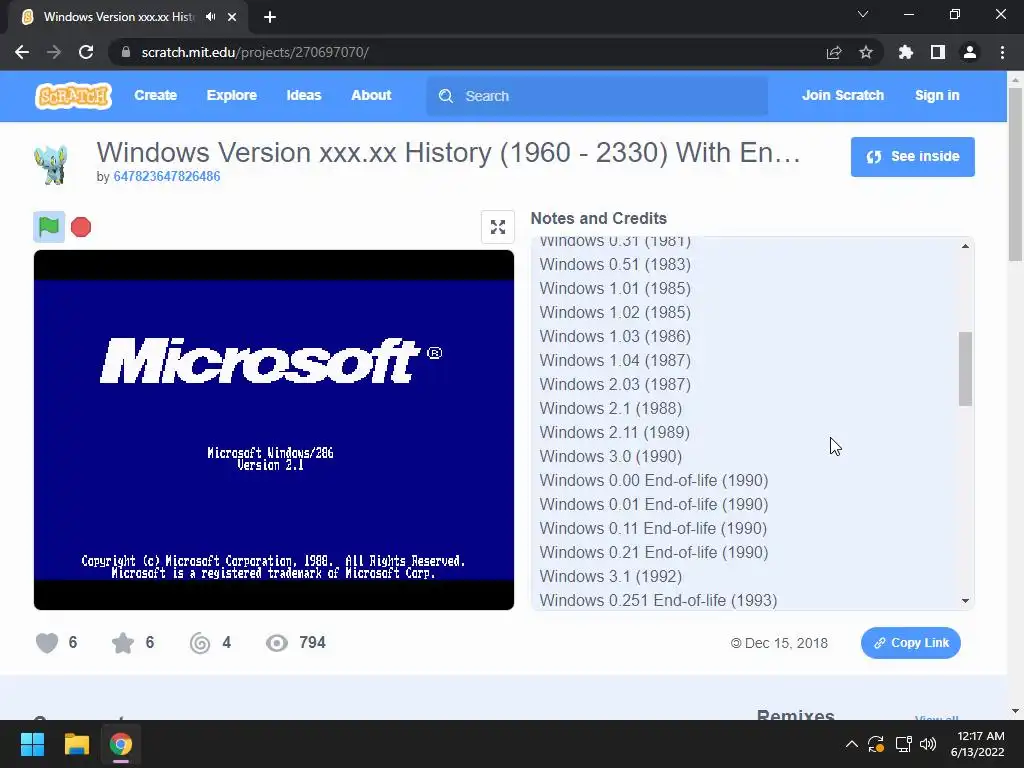Select 'Windows 0.251 End-of-life (1993)' line

pos(658,601)
